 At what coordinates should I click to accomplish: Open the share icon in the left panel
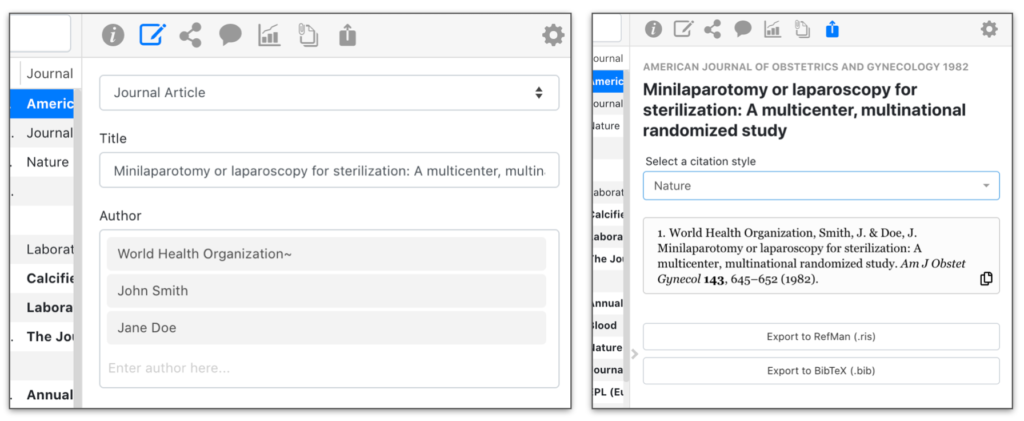[190, 36]
